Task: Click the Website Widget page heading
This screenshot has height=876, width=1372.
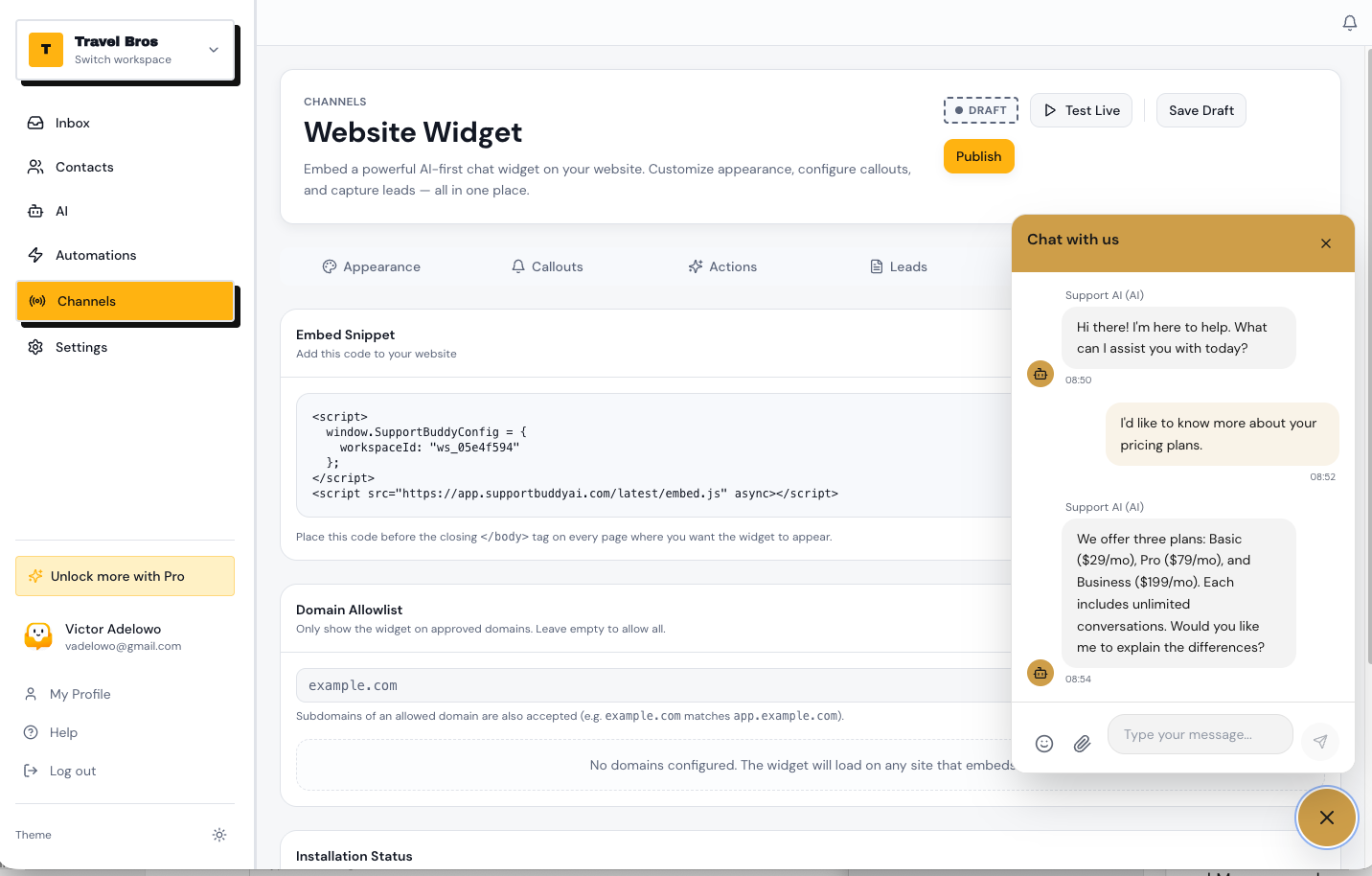Action: (413, 132)
